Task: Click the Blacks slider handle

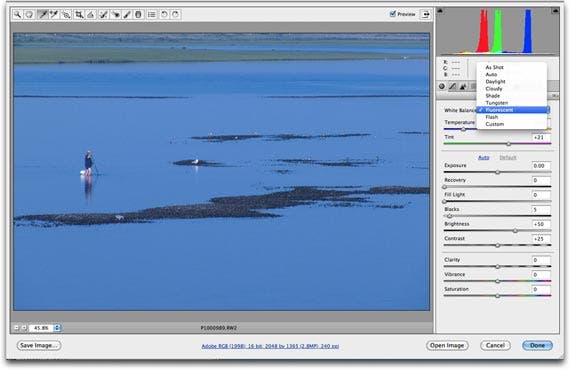Action: tap(450, 216)
